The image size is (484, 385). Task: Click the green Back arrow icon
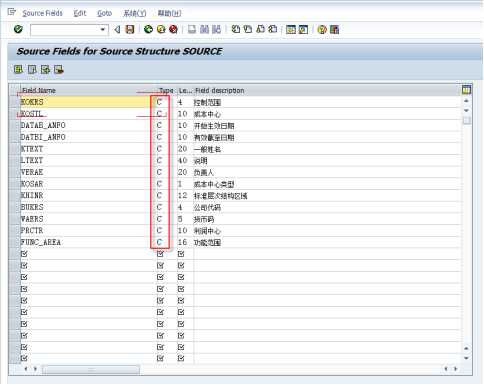pos(148,29)
